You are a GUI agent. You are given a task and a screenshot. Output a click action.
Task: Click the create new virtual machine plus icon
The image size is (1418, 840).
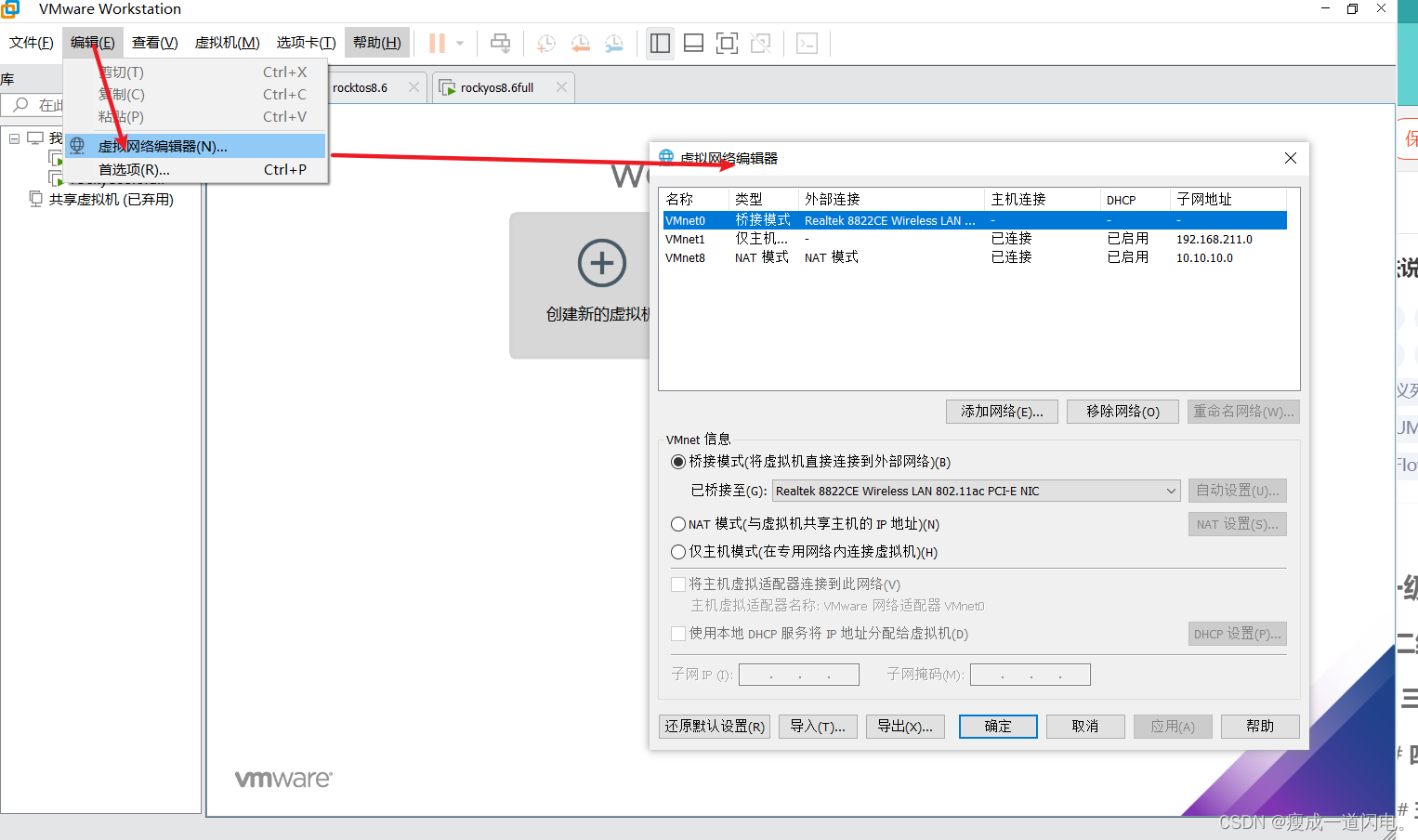(601, 263)
